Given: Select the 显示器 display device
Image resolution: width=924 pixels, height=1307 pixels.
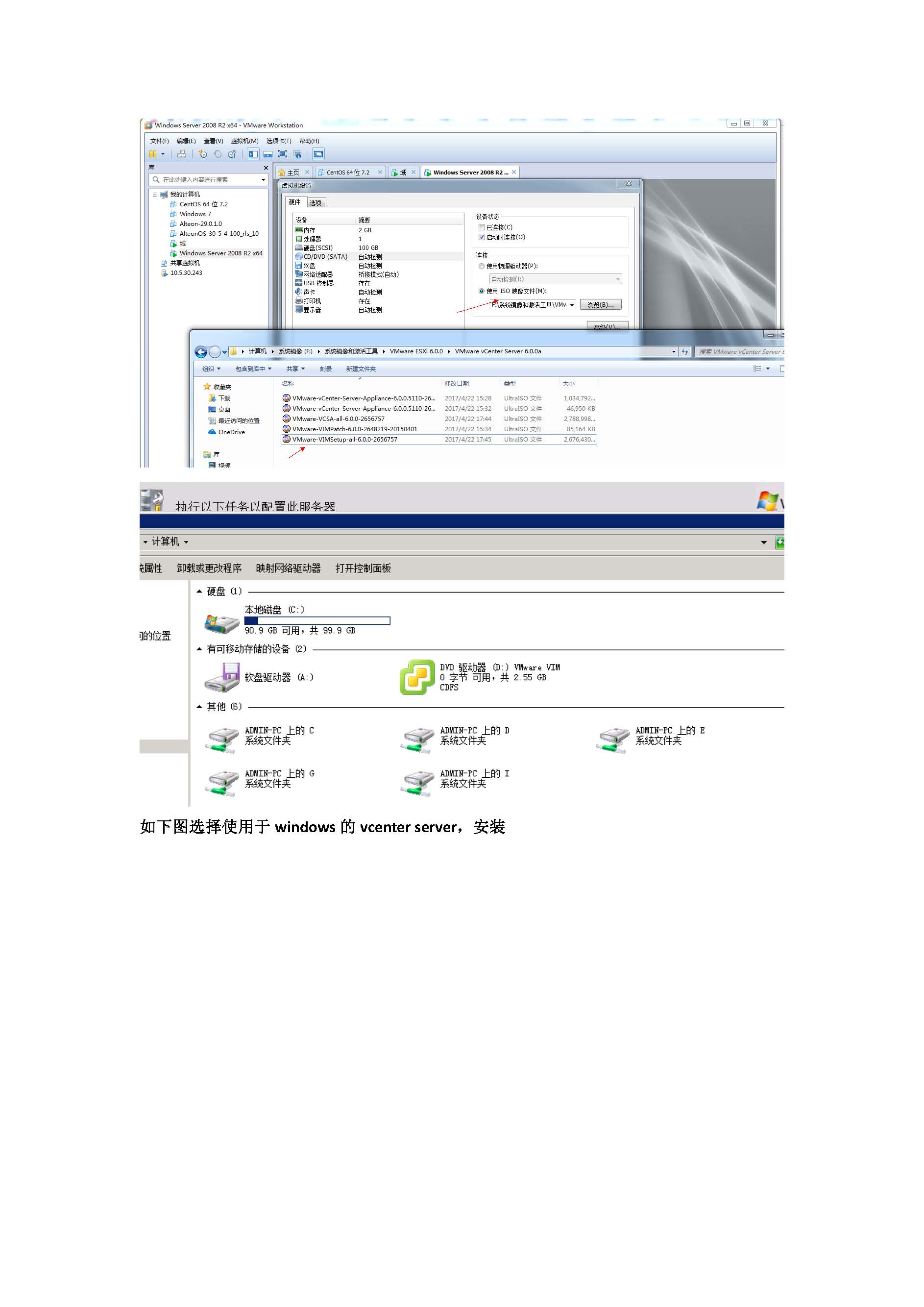Looking at the screenshot, I should point(378,310).
